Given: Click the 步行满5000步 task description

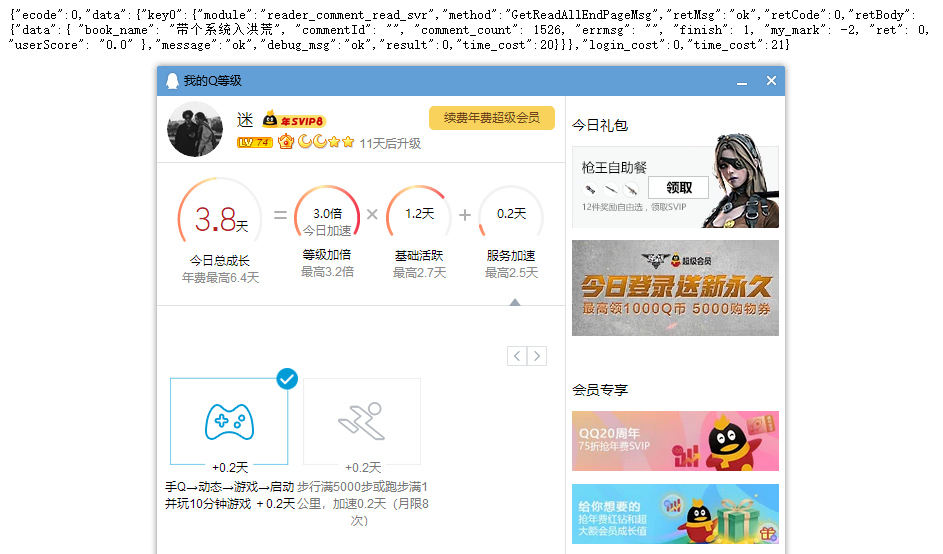Looking at the screenshot, I should (363, 503).
